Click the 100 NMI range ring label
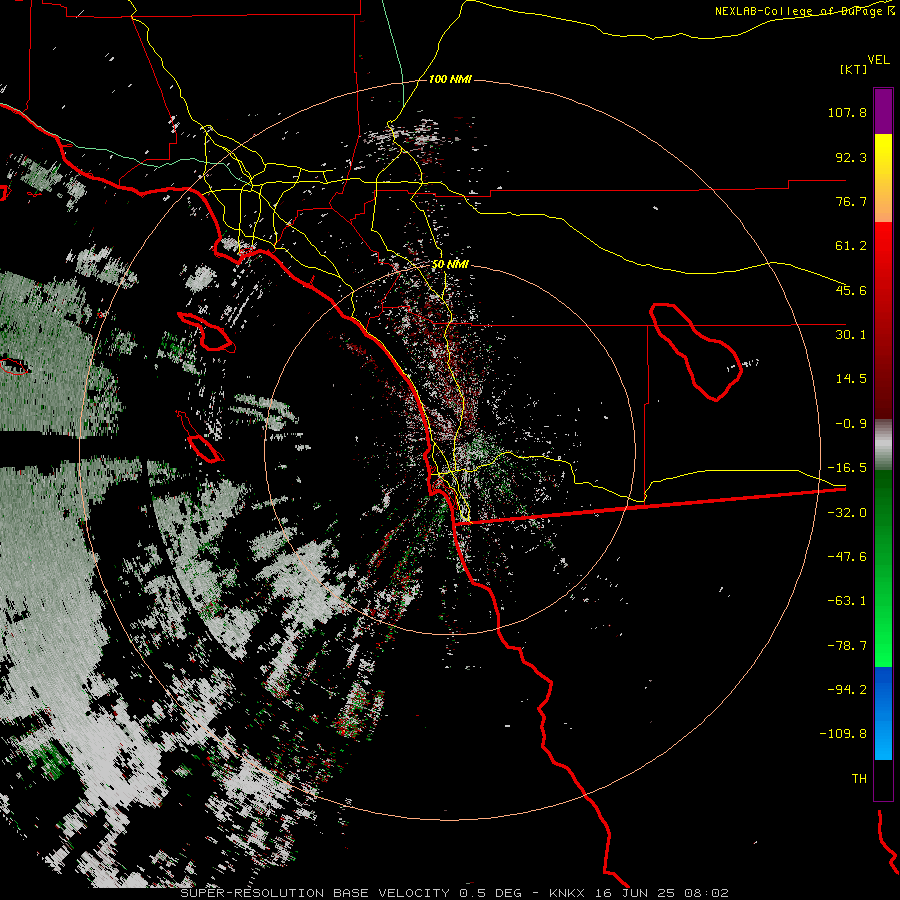 click(450, 79)
